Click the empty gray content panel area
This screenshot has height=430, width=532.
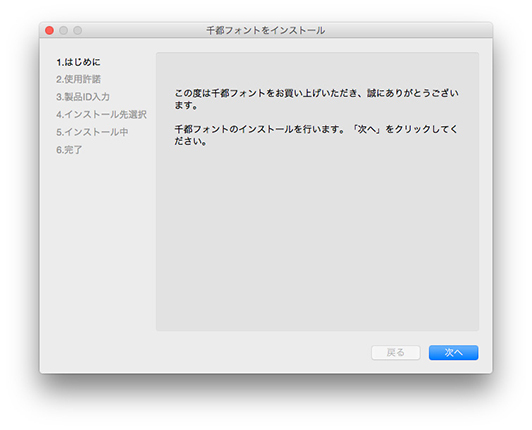[x=317, y=238]
